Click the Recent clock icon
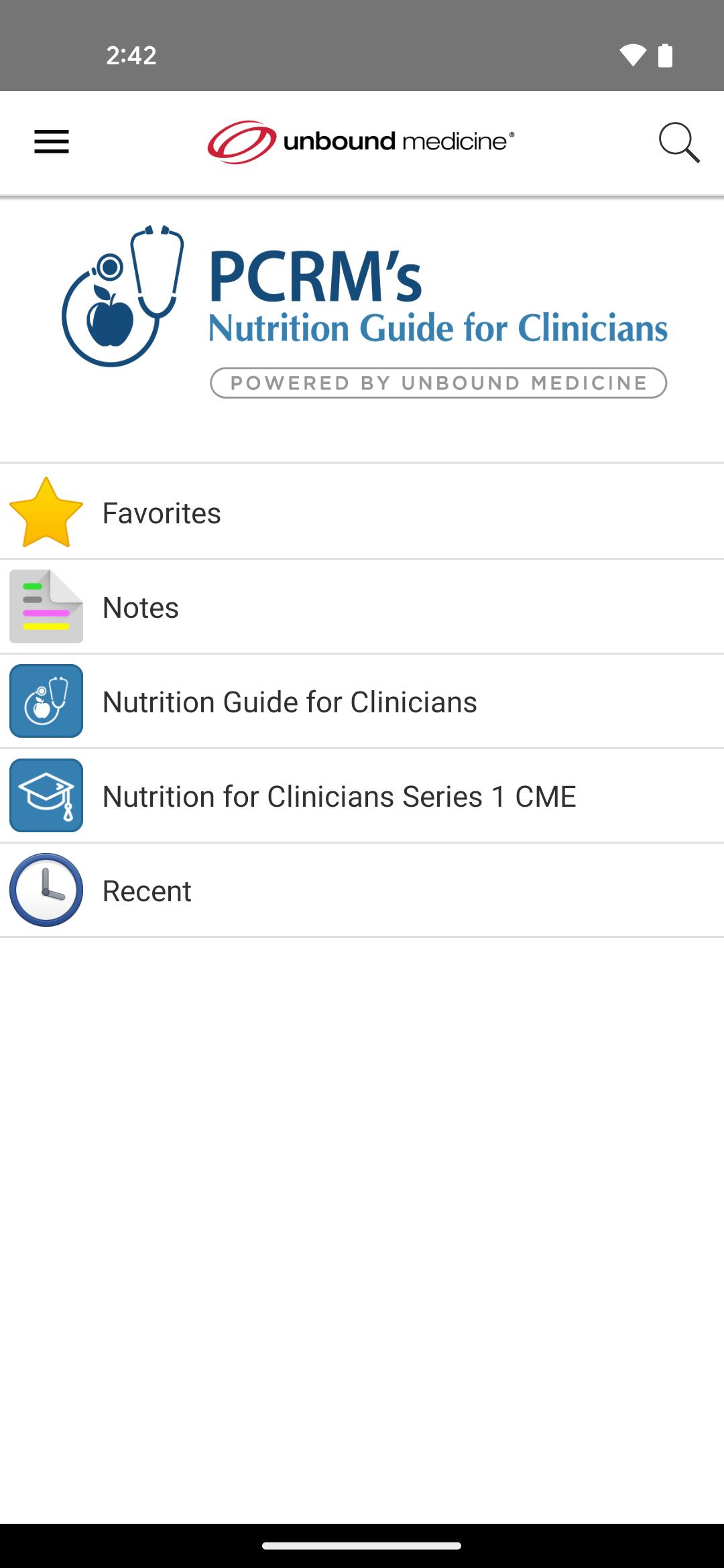Image resolution: width=724 pixels, height=1568 pixels. [x=46, y=890]
